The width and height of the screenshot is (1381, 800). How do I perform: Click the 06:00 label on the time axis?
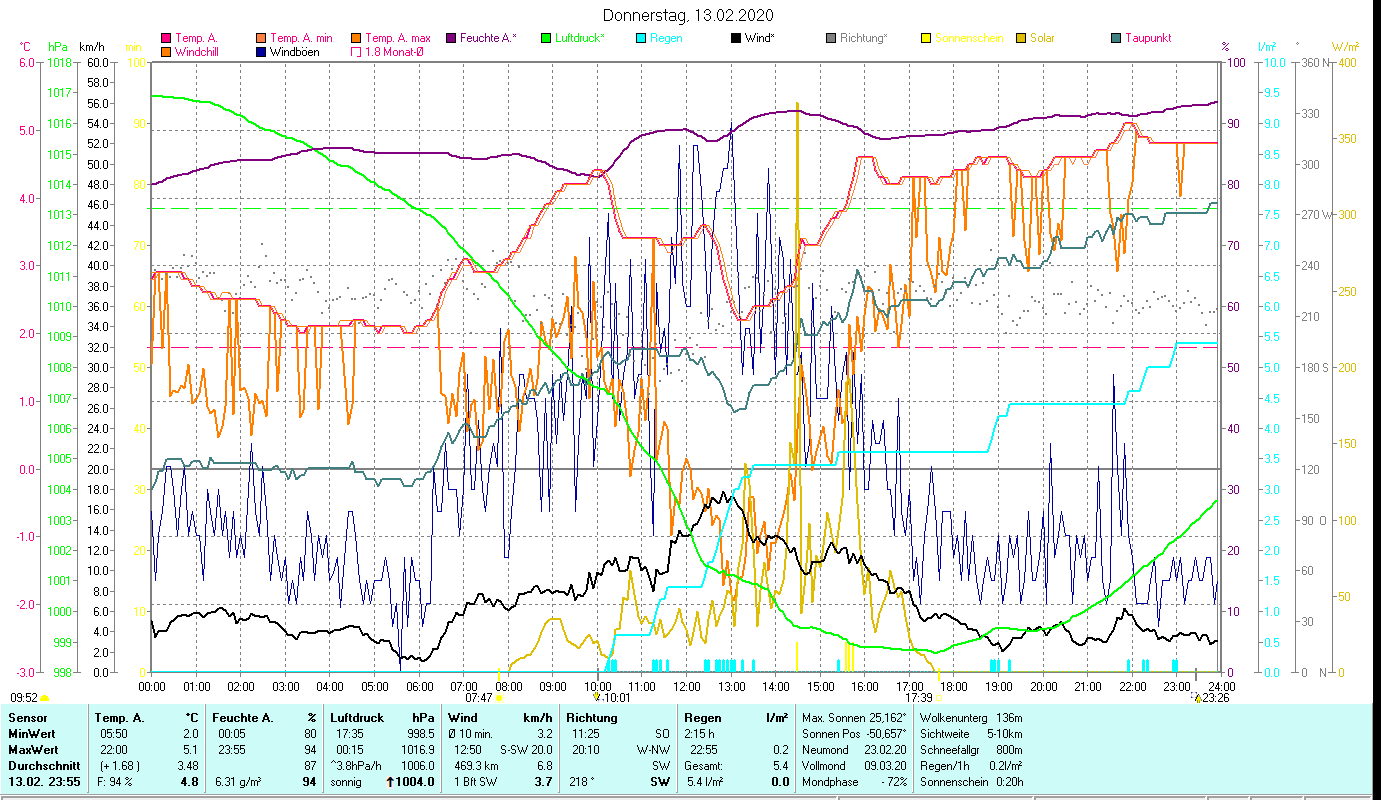tap(419, 686)
